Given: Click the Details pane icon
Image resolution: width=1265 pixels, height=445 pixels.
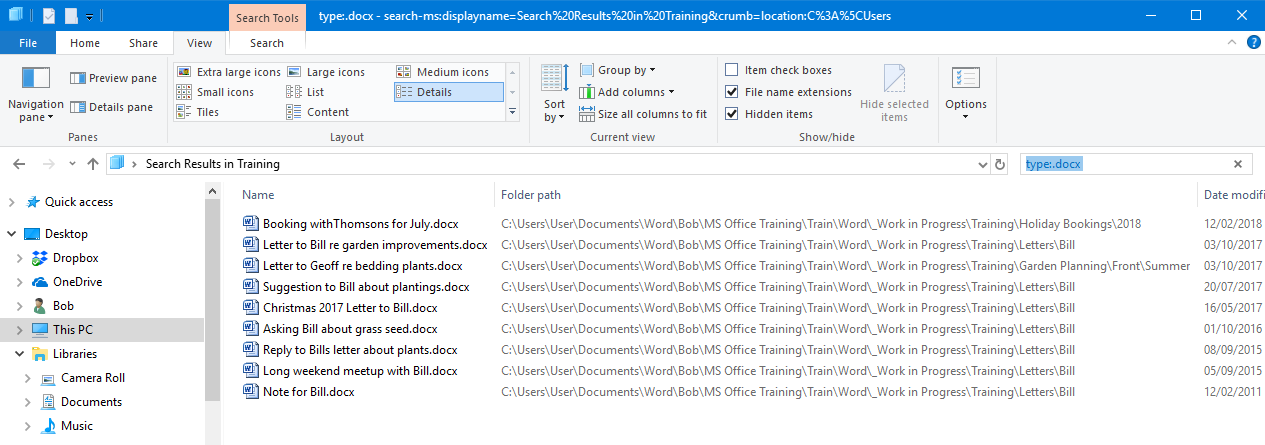Looking at the screenshot, I should click(x=78, y=107).
